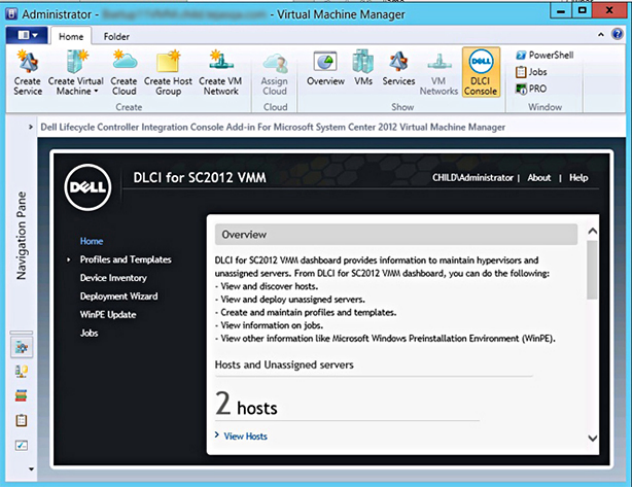The width and height of the screenshot is (632, 487).
Task: Click the CHILD\Administrator user label
Action: 472,178
